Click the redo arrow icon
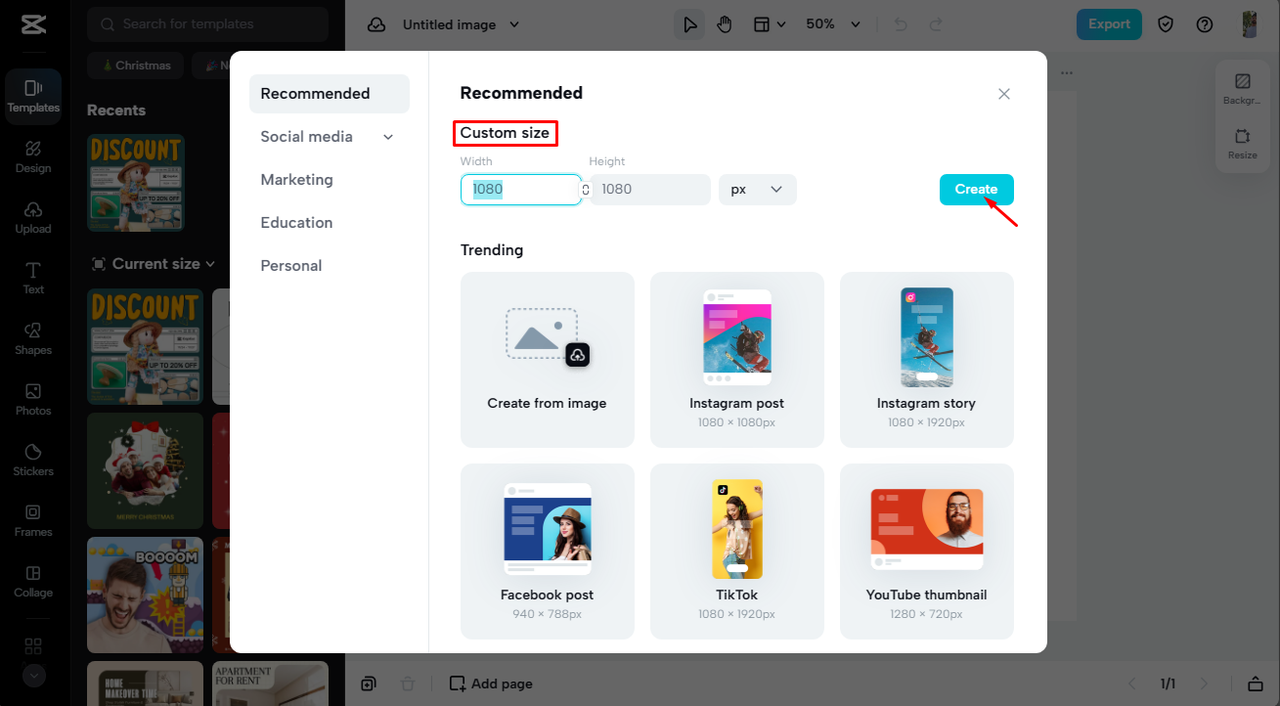Screen dimensions: 1280x706 point(936,24)
